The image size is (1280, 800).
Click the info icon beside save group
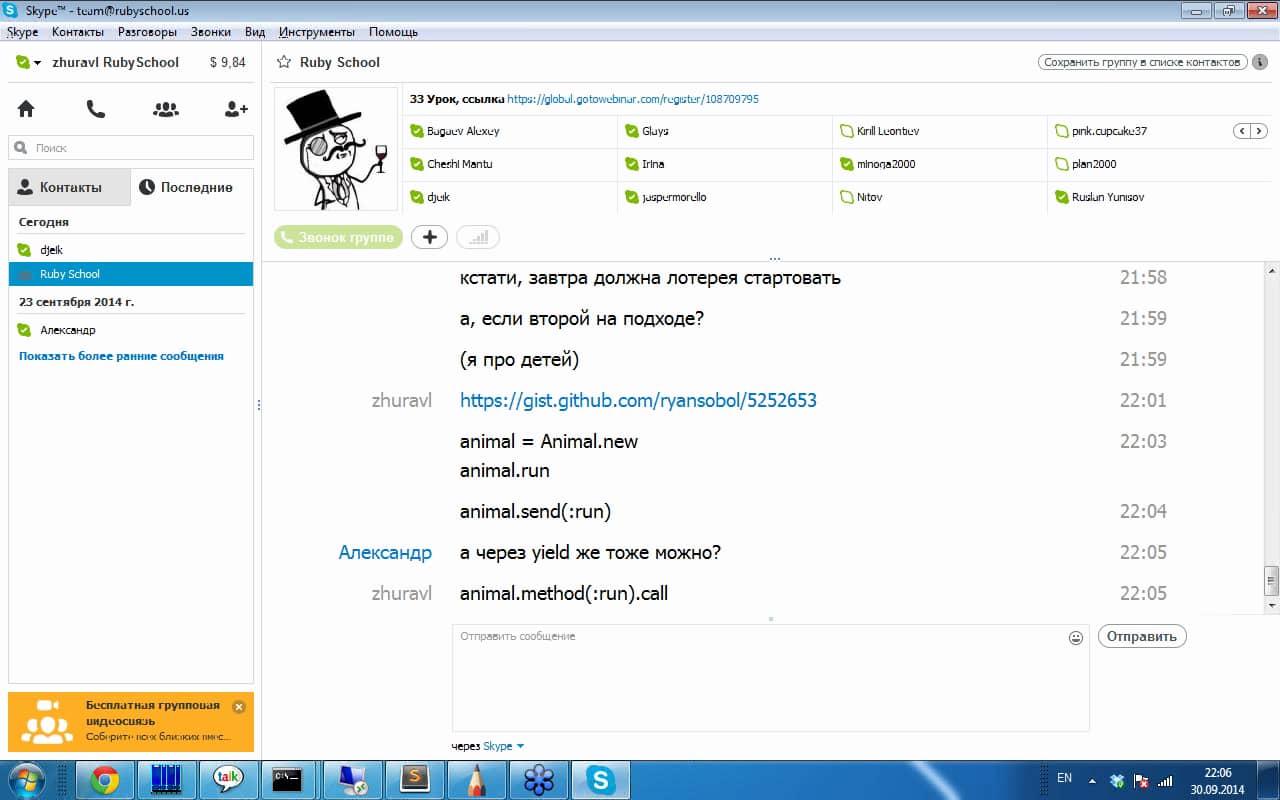point(1259,62)
